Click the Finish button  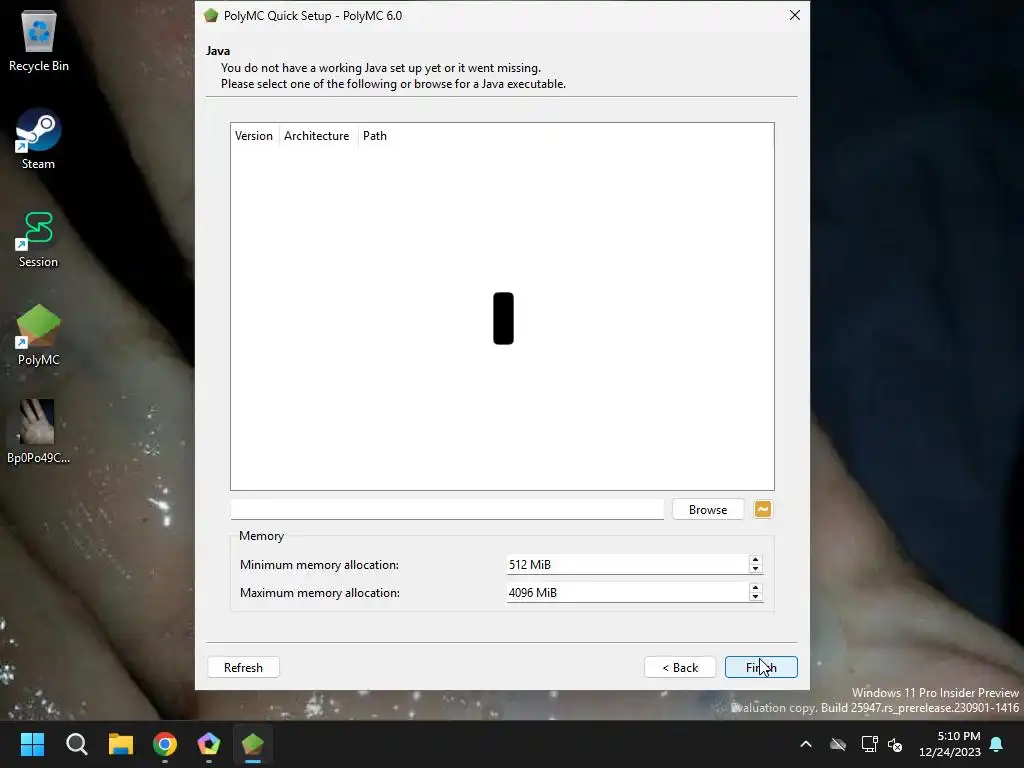[x=761, y=667]
